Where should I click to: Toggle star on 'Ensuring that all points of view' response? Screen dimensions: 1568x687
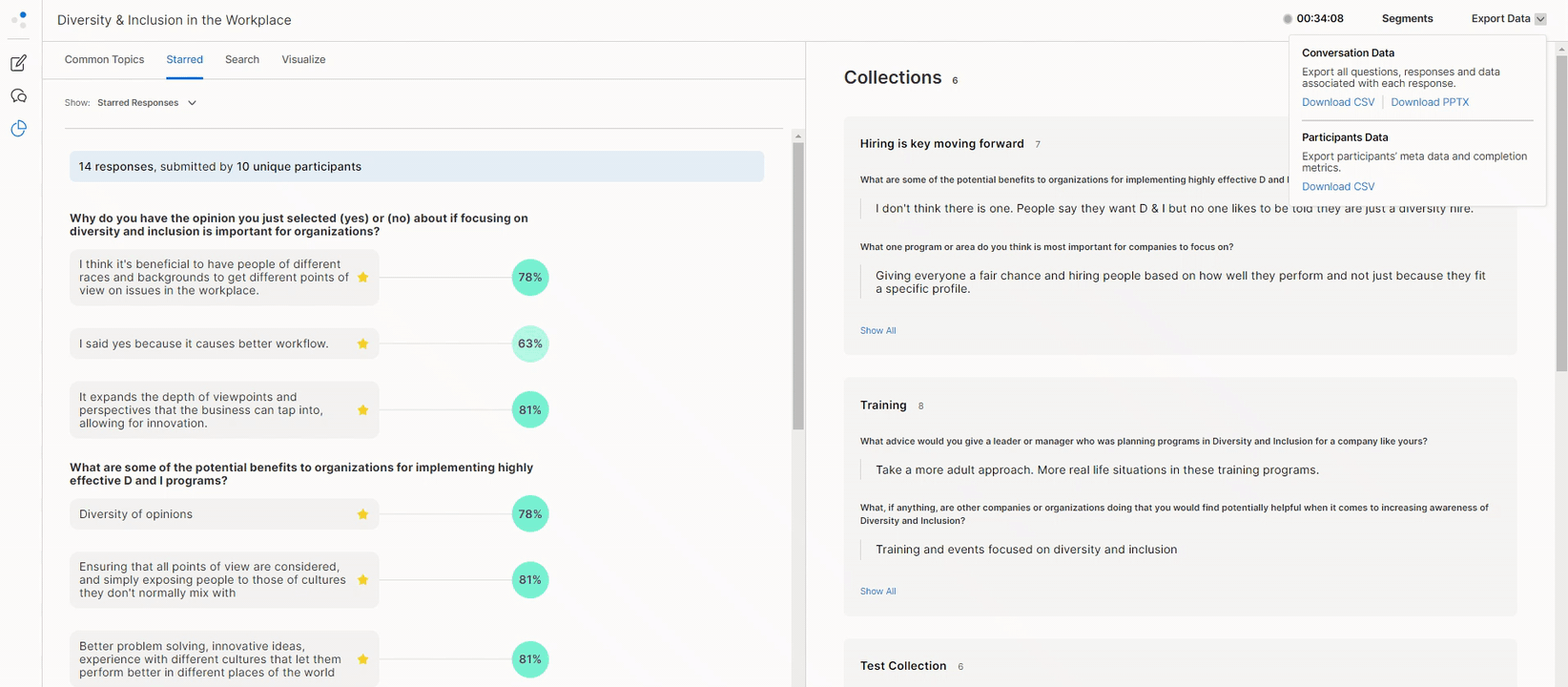[362, 580]
